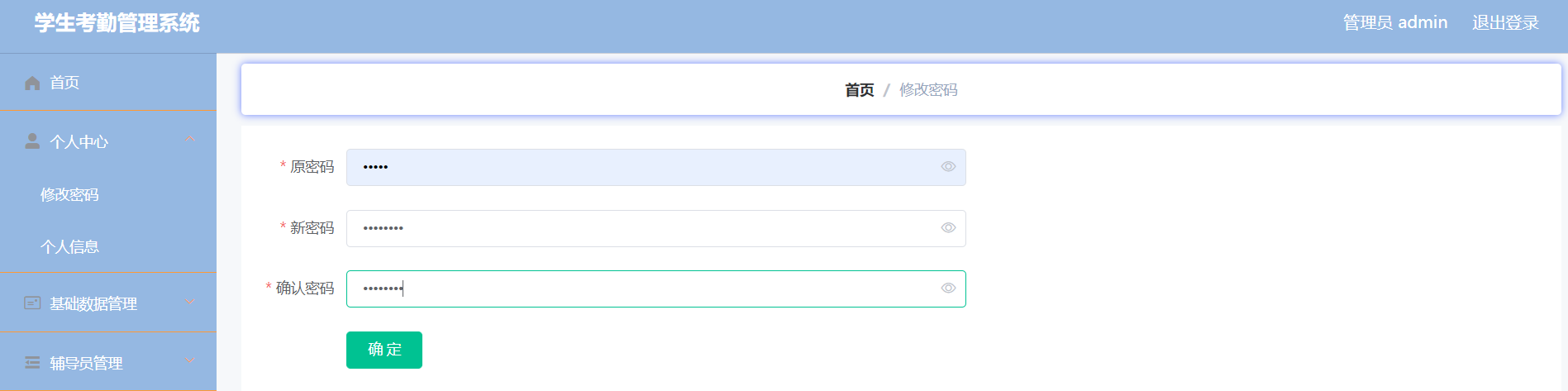Collapse the 个人中心 menu using its arrow
This screenshot has height=391, width=1568.
191,141
